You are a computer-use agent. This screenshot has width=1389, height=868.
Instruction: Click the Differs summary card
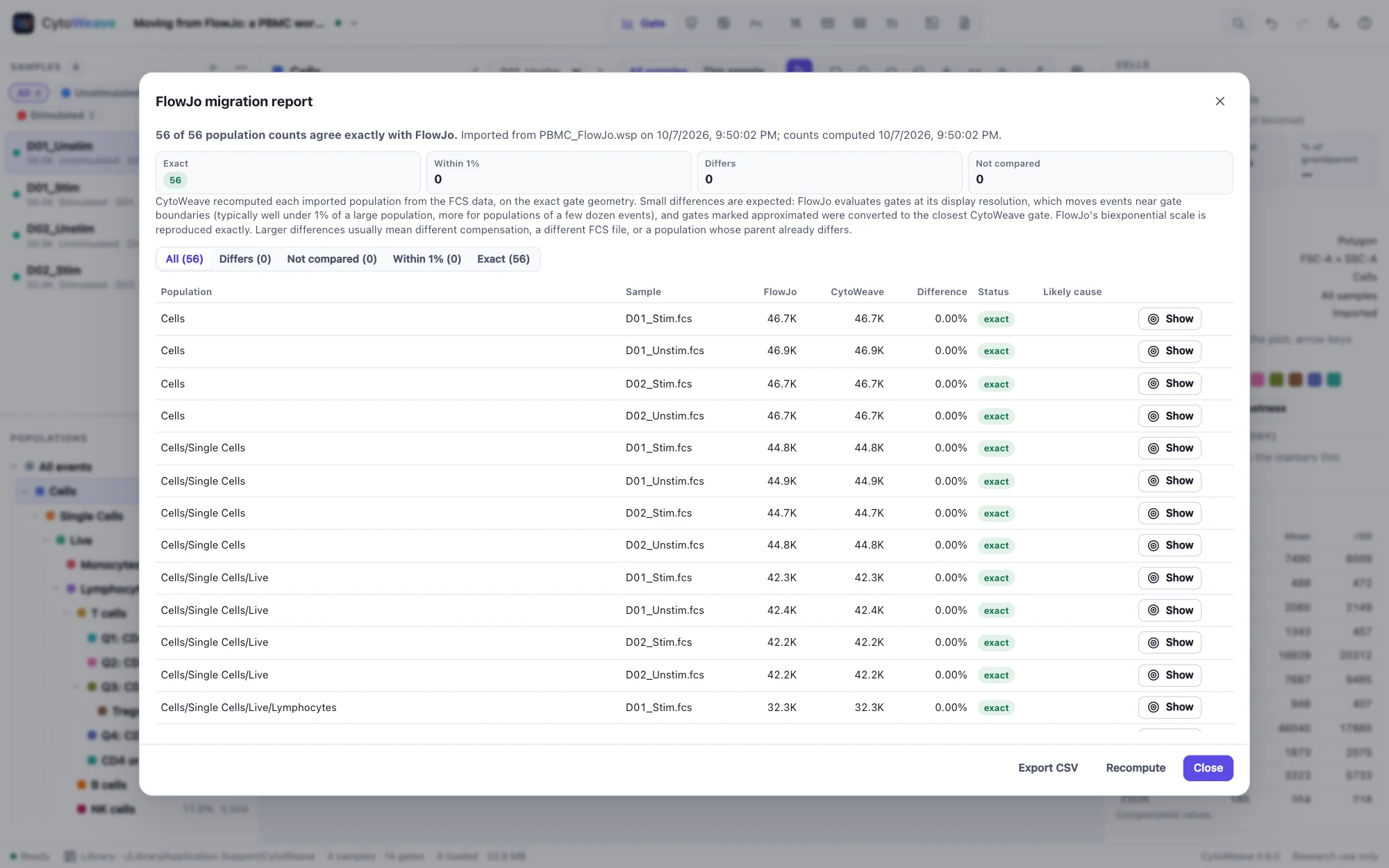tap(830, 172)
